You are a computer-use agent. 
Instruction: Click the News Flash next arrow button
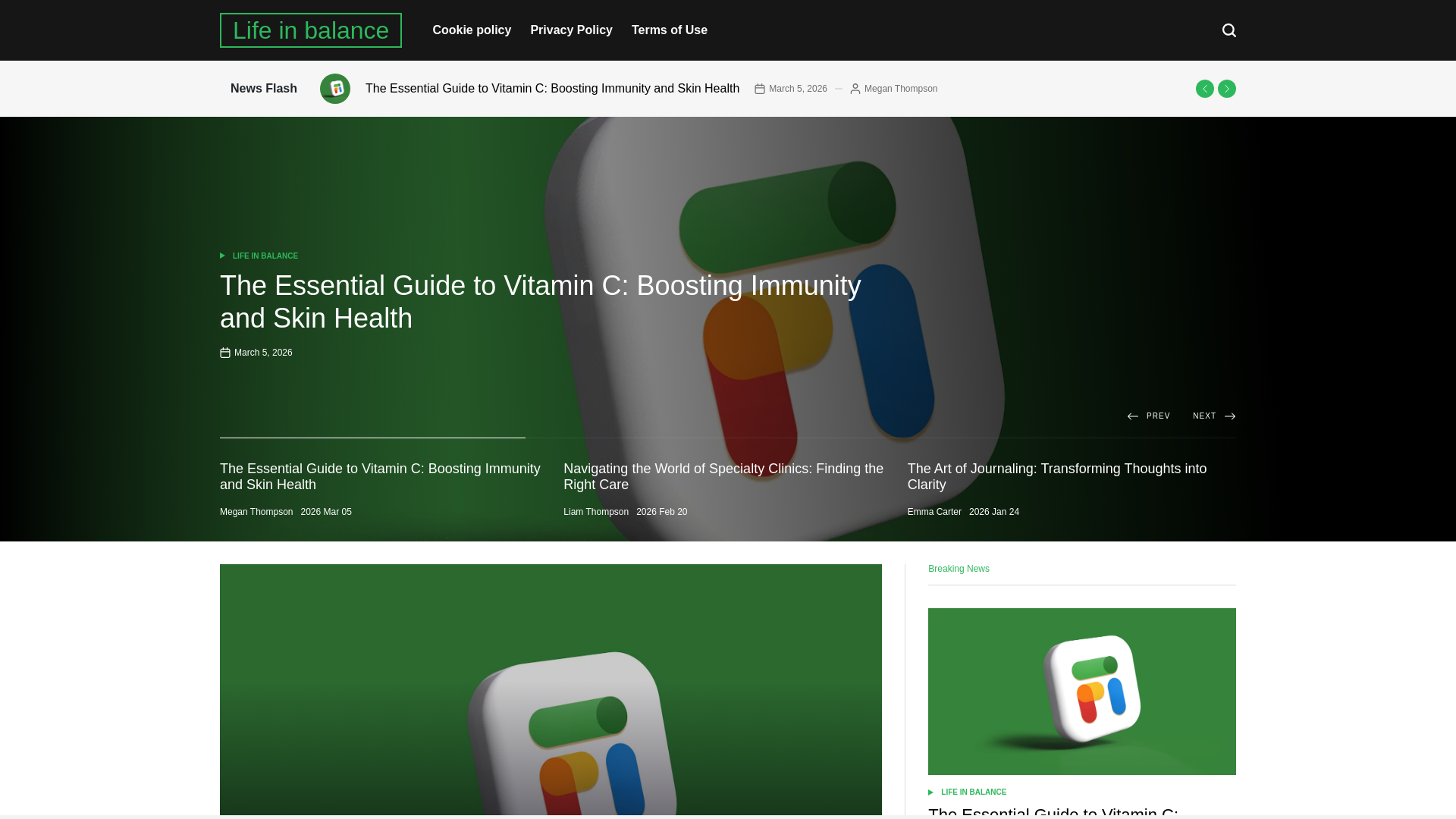(x=1226, y=89)
